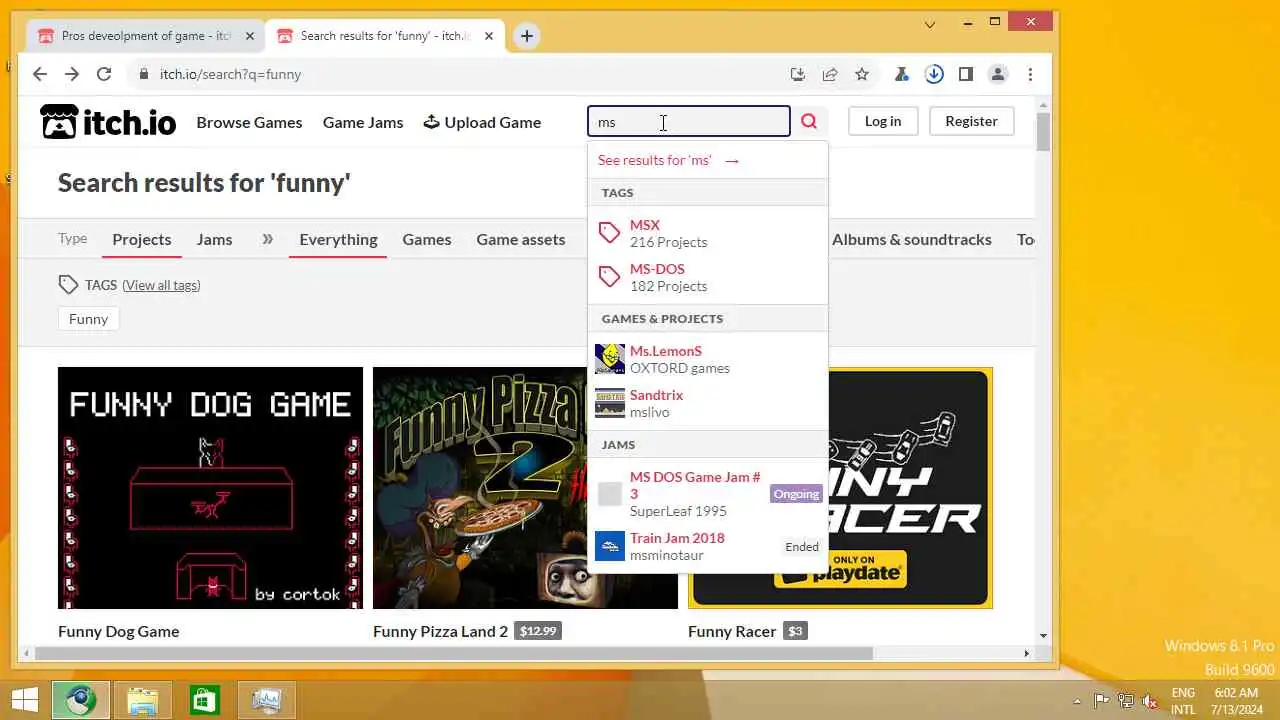Open the browser profile avatar

pyautogui.click(x=998, y=74)
